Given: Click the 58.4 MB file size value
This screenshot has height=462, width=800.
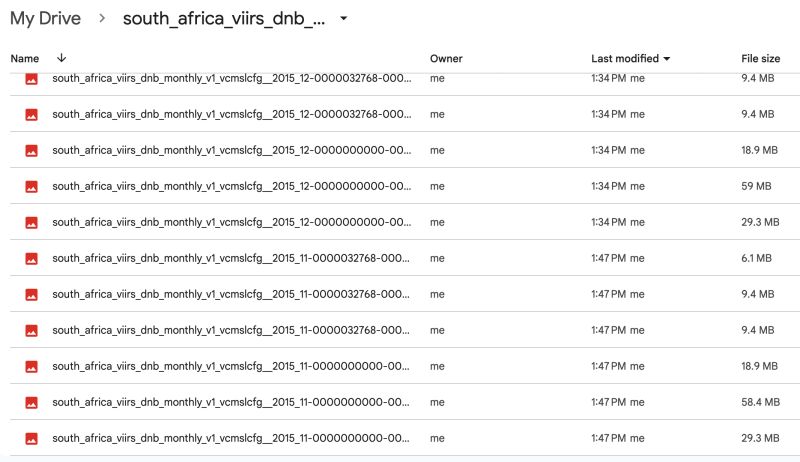Looking at the screenshot, I should click(760, 402).
